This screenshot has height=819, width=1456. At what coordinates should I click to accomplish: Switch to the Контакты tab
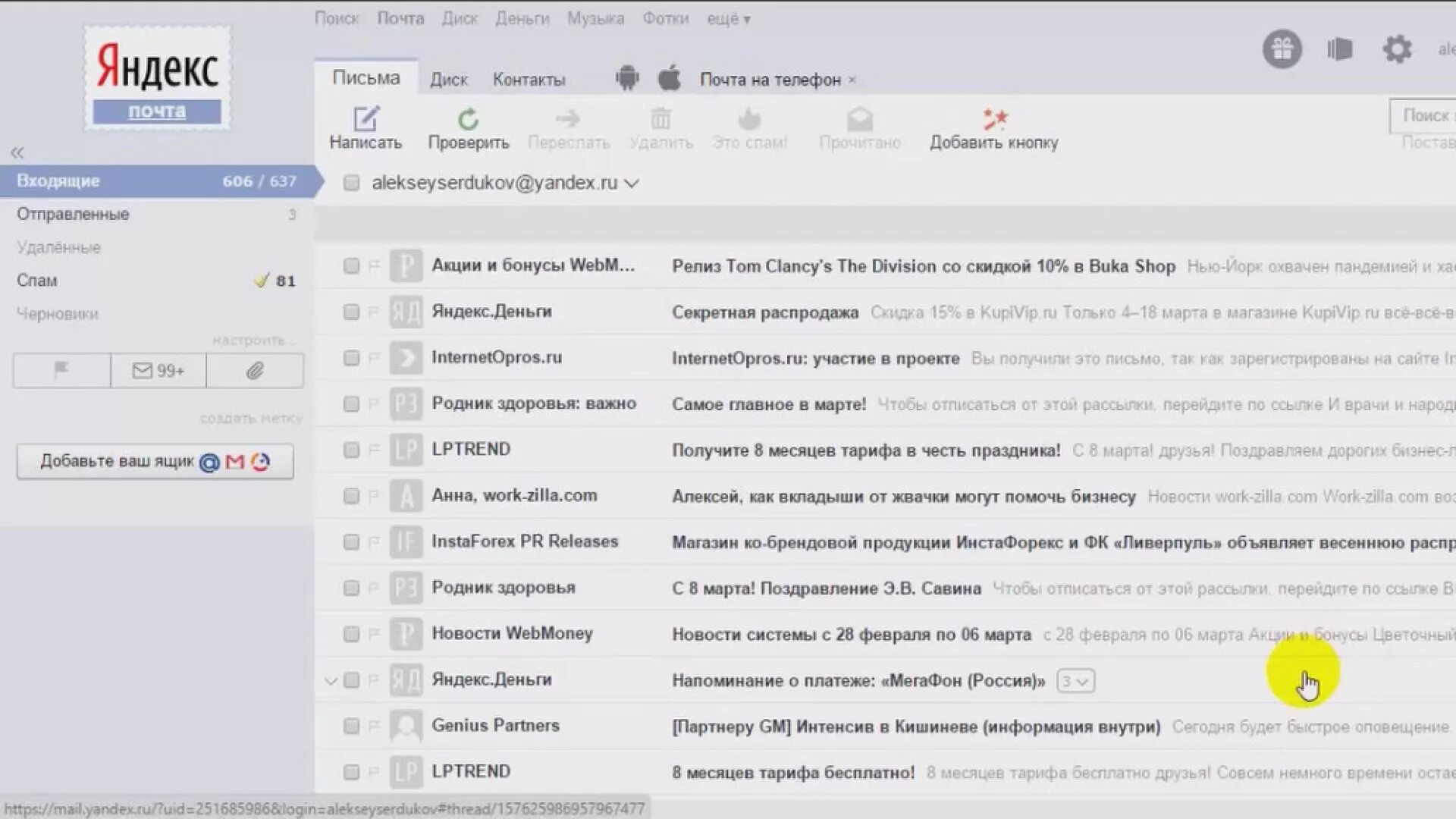(x=529, y=80)
